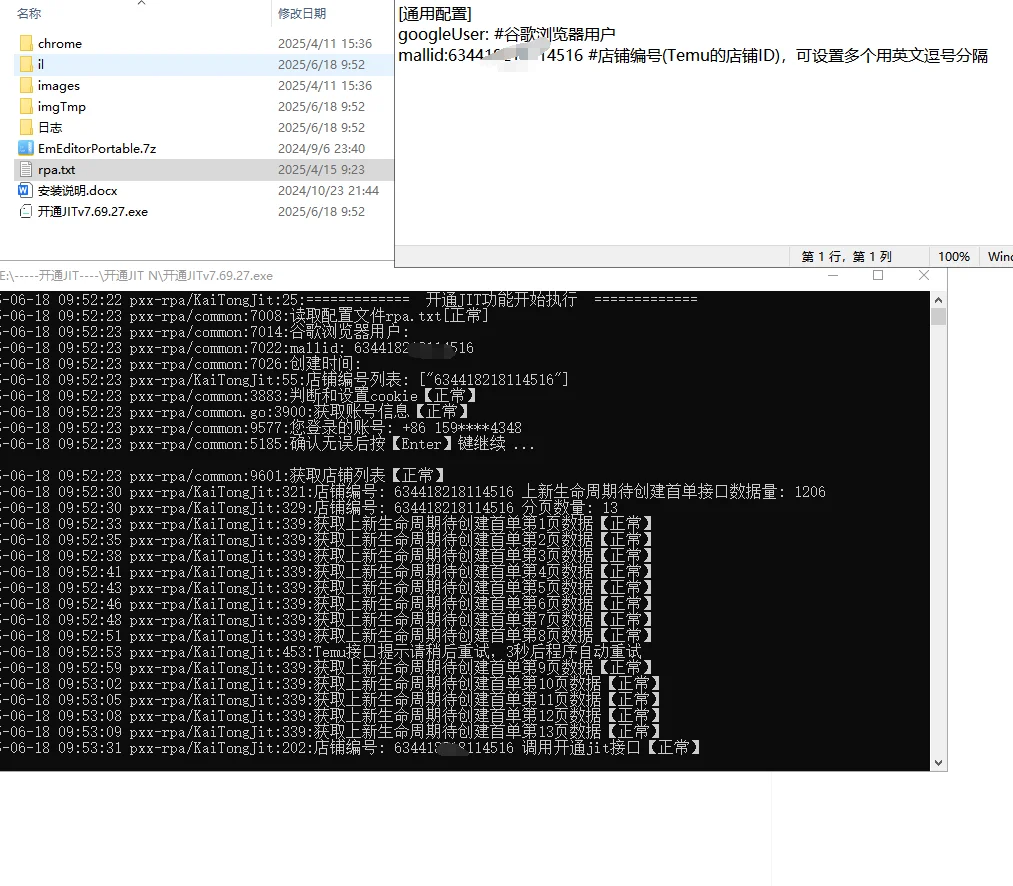Maximize the 开通JIT console window
This screenshot has height=886, width=1013.
[878, 275]
